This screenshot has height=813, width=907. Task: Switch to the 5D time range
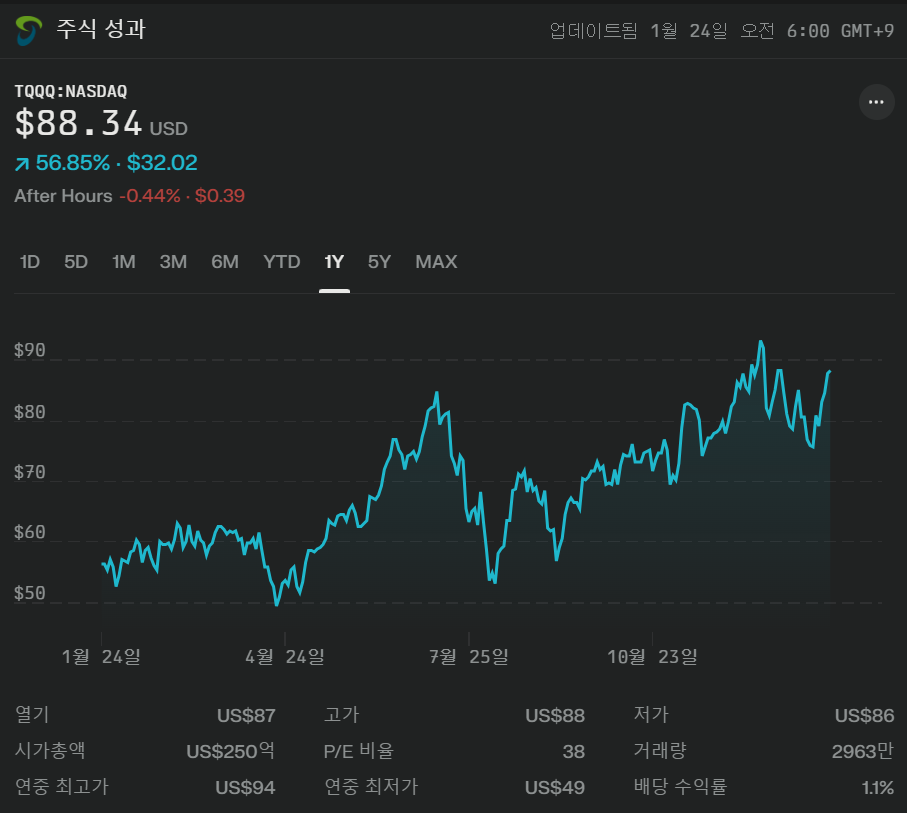click(76, 262)
